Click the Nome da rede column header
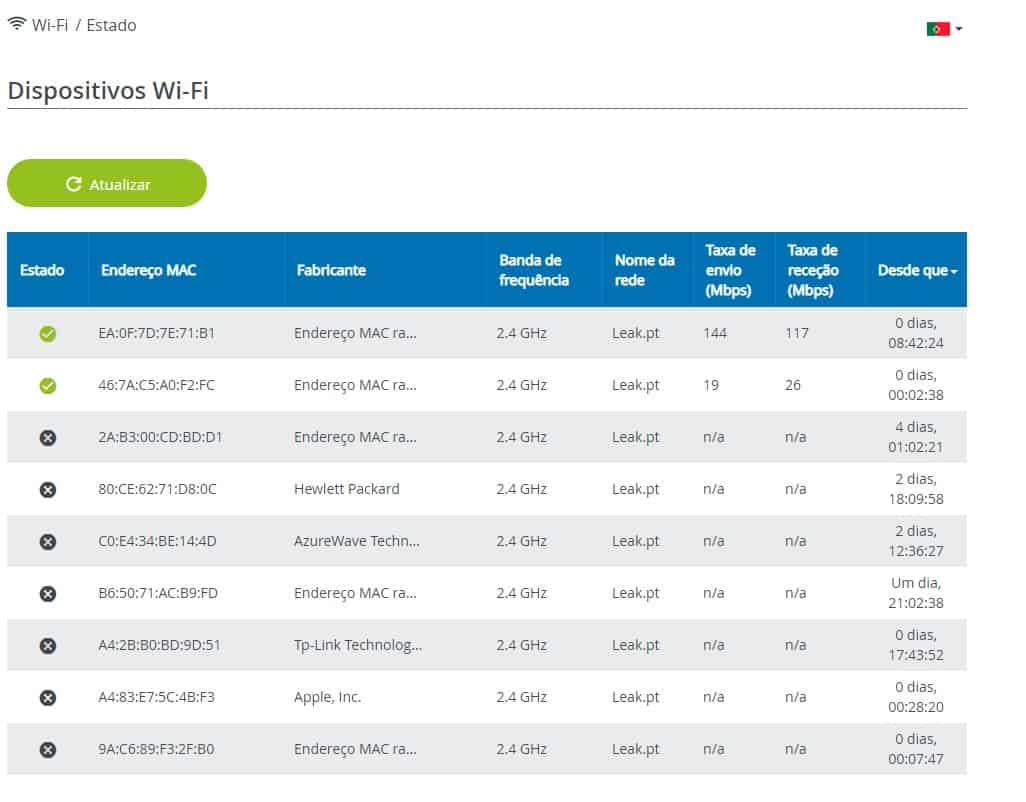 (x=644, y=271)
